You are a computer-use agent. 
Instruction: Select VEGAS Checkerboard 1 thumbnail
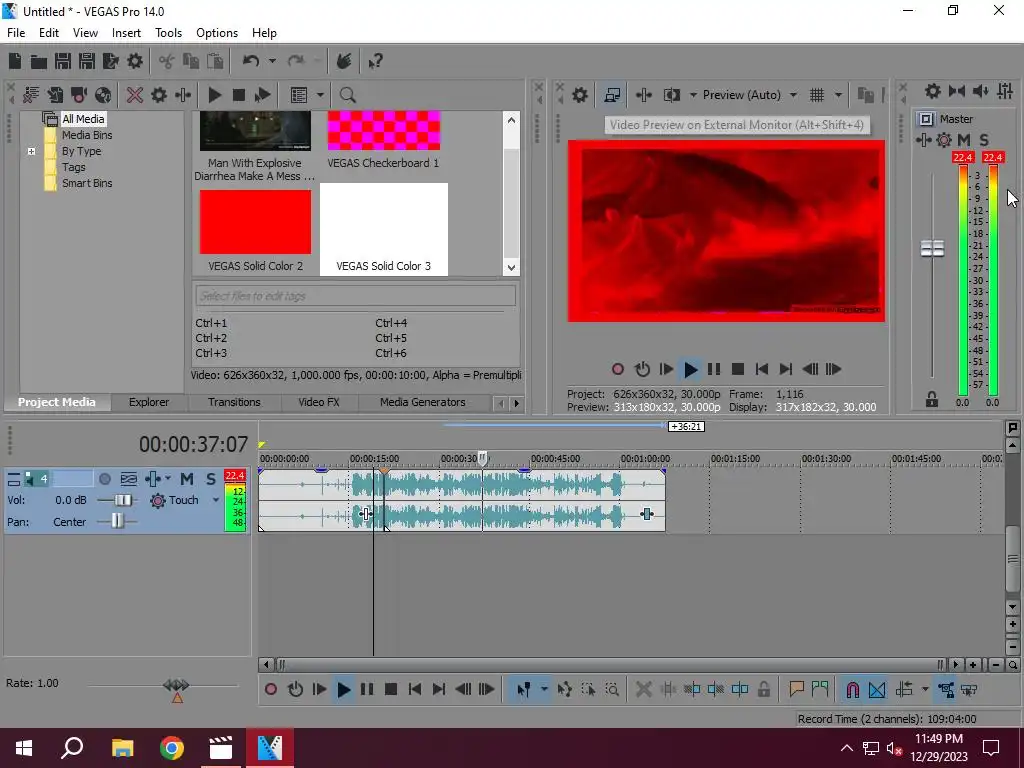coord(384,131)
